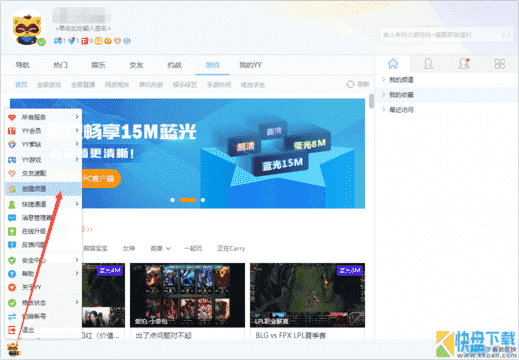519x360 pixels.
Task: Select the 首页 sub-tab
Action: [21, 85]
